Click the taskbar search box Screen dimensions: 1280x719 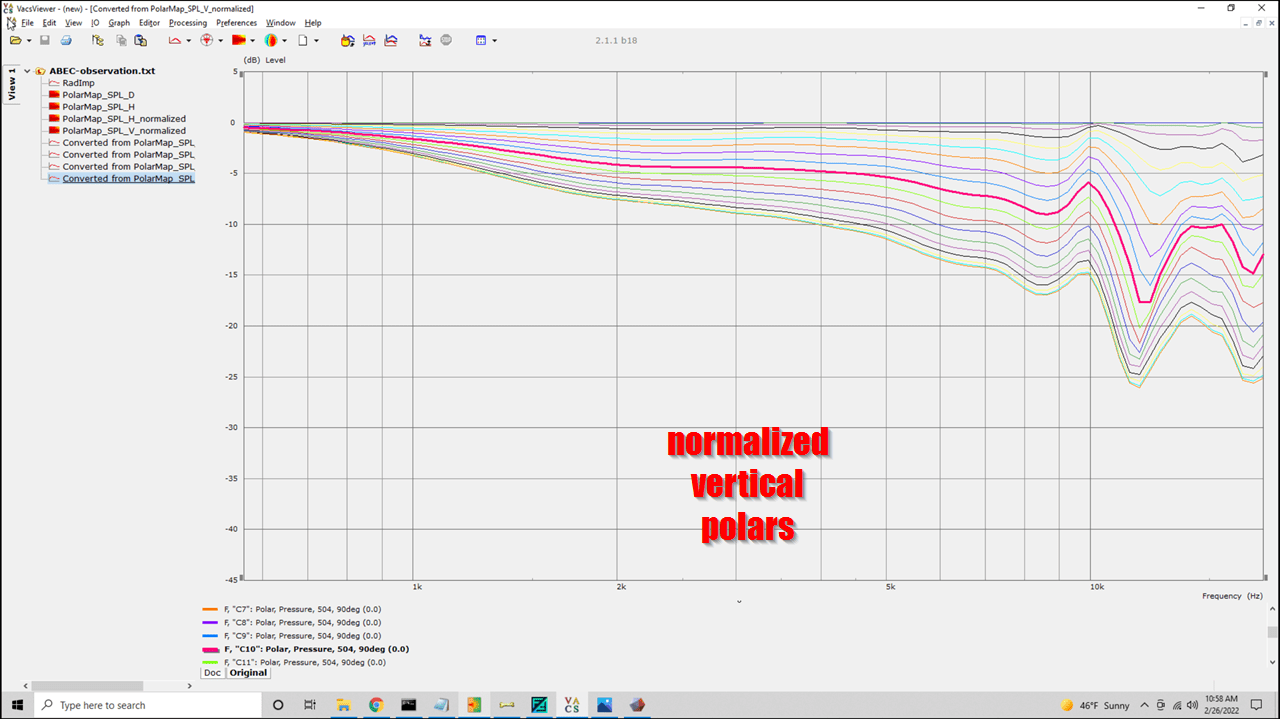147,705
